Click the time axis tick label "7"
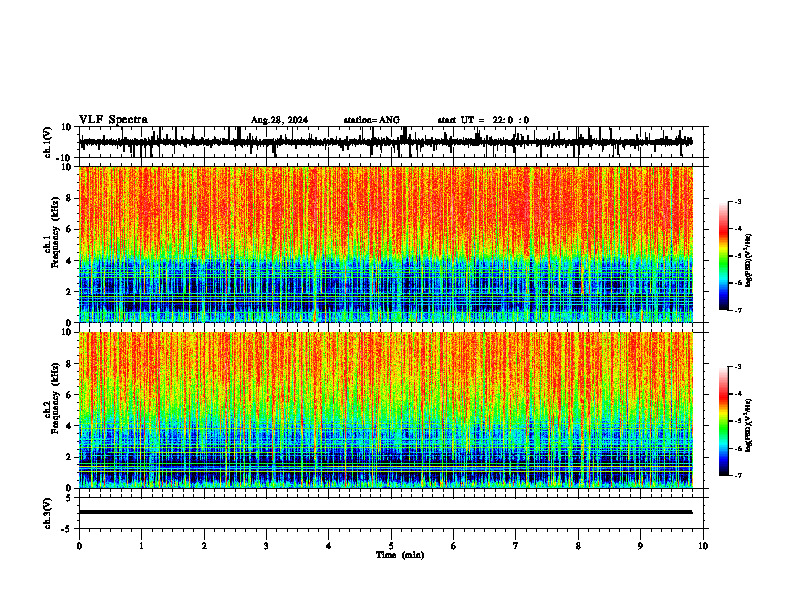This screenshot has height=612, width=792. coord(516,546)
